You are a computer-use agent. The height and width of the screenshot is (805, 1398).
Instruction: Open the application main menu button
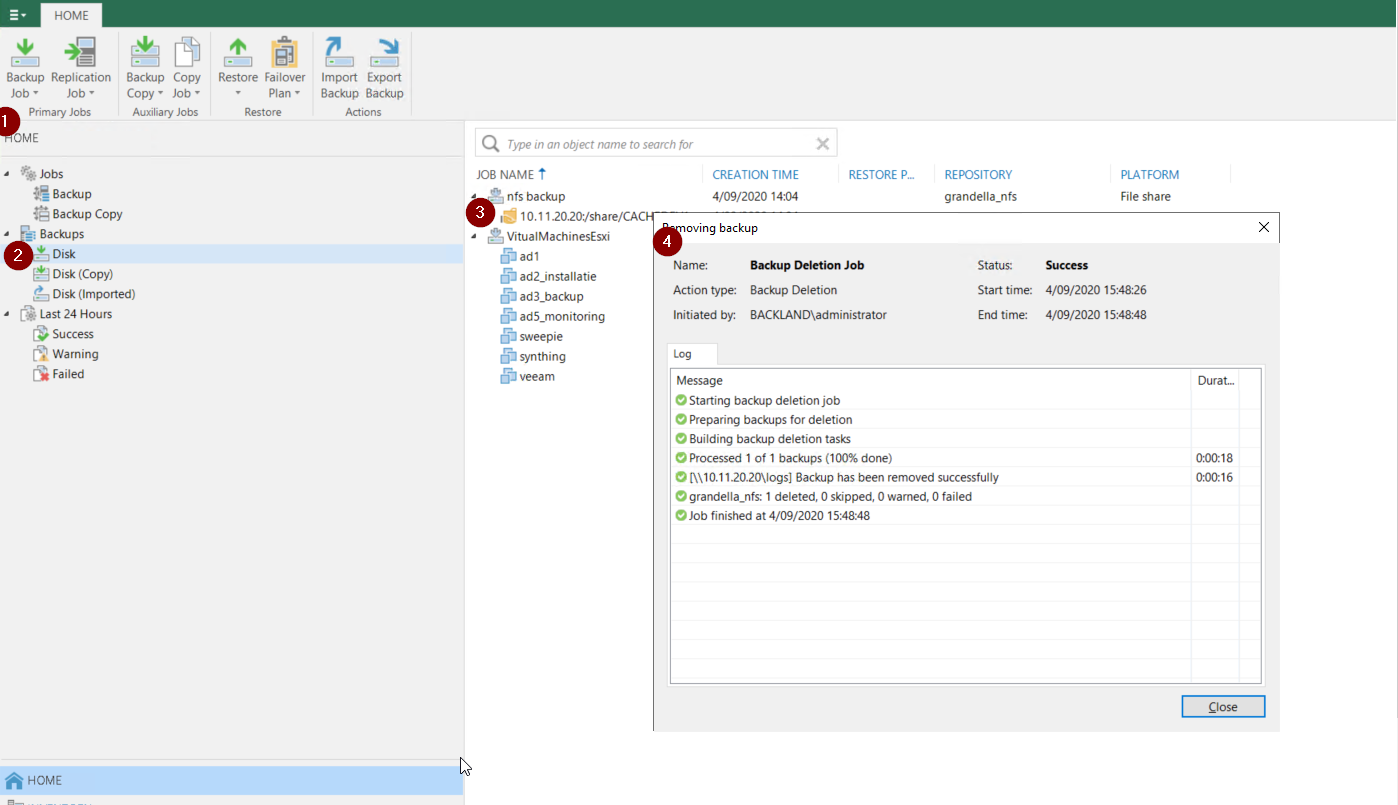17,15
